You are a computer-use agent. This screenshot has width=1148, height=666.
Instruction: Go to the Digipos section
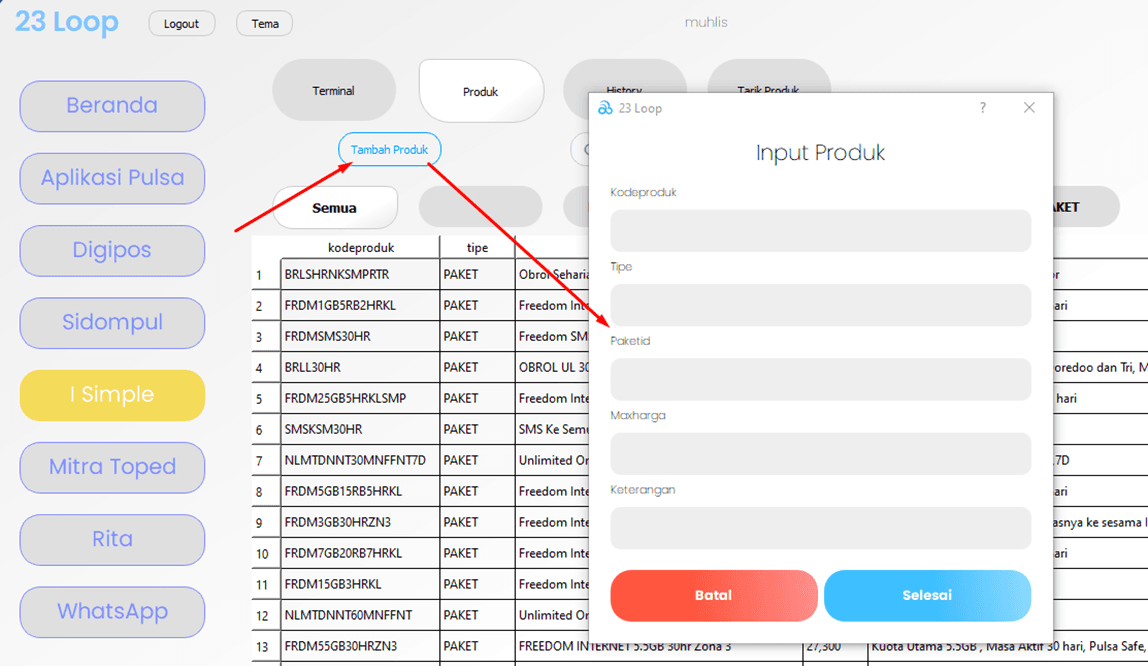(x=112, y=250)
